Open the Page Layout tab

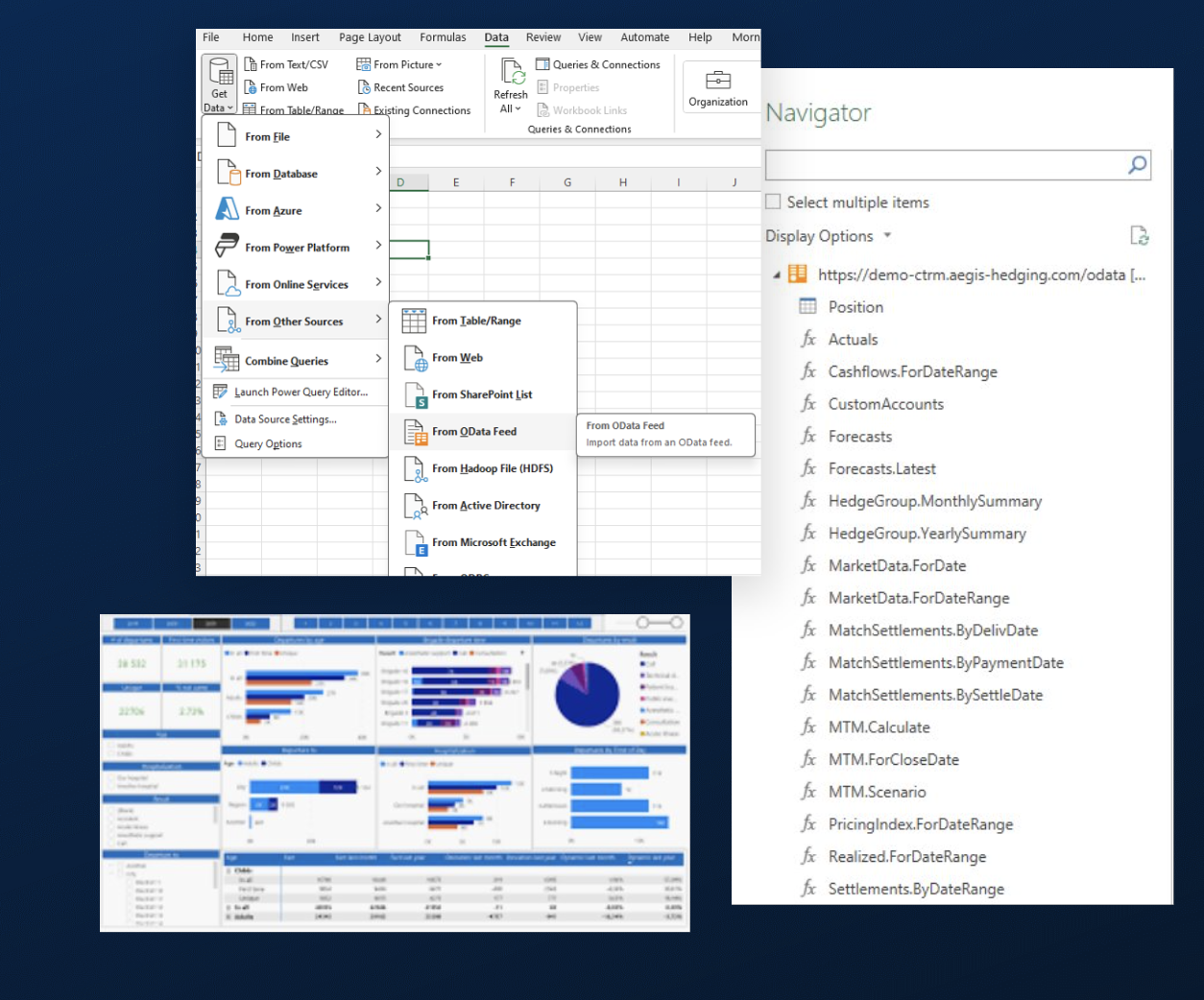pos(370,37)
